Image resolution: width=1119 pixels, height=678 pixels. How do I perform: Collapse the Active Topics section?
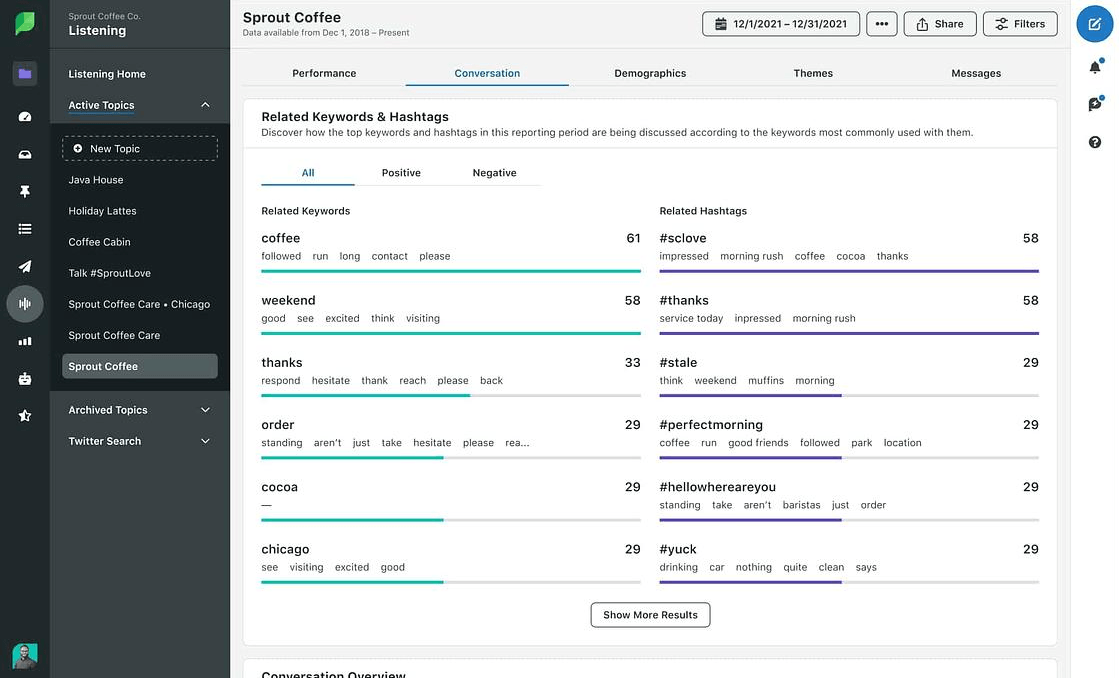tap(206, 105)
